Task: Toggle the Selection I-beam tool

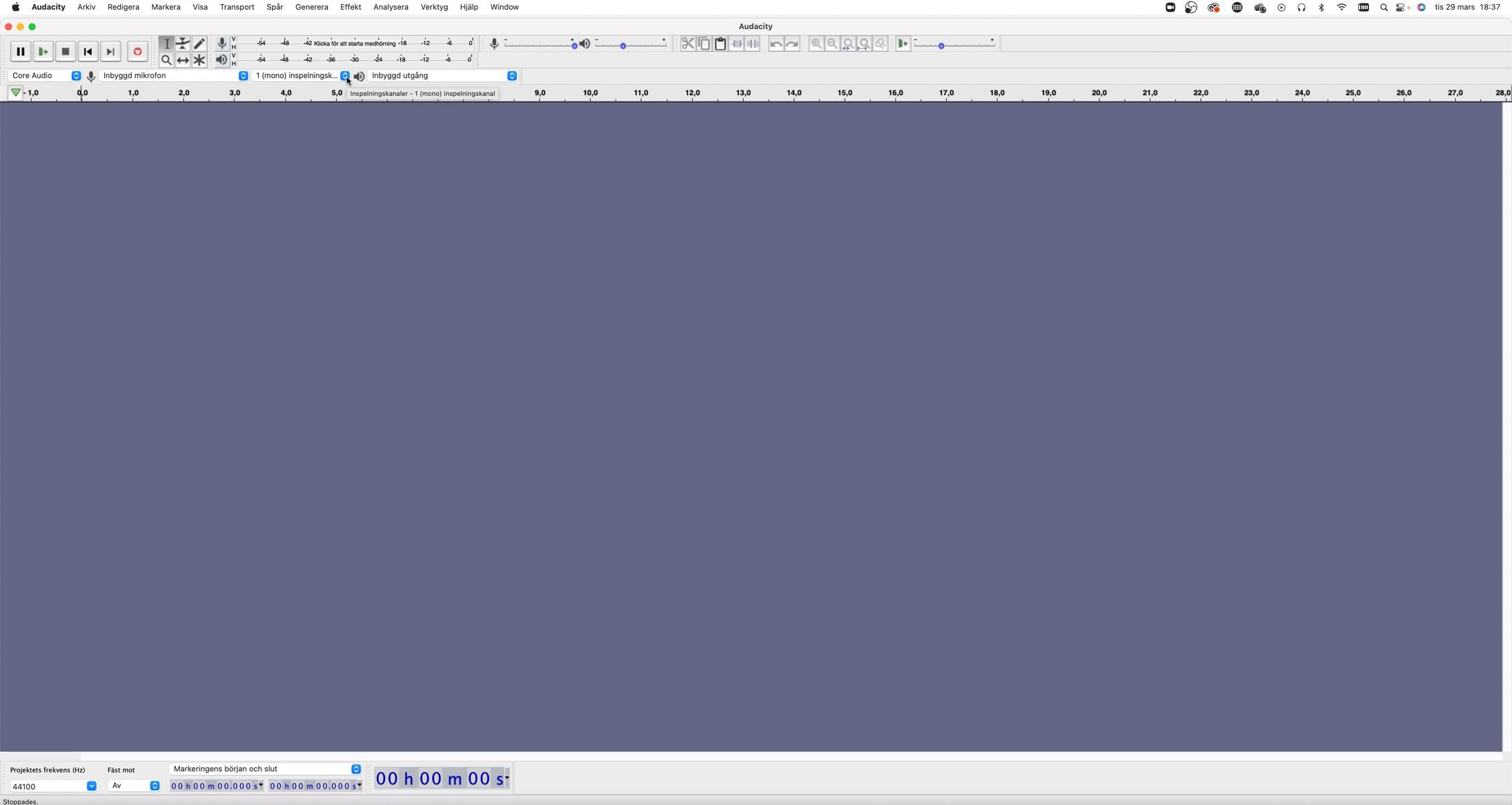Action: (x=166, y=43)
